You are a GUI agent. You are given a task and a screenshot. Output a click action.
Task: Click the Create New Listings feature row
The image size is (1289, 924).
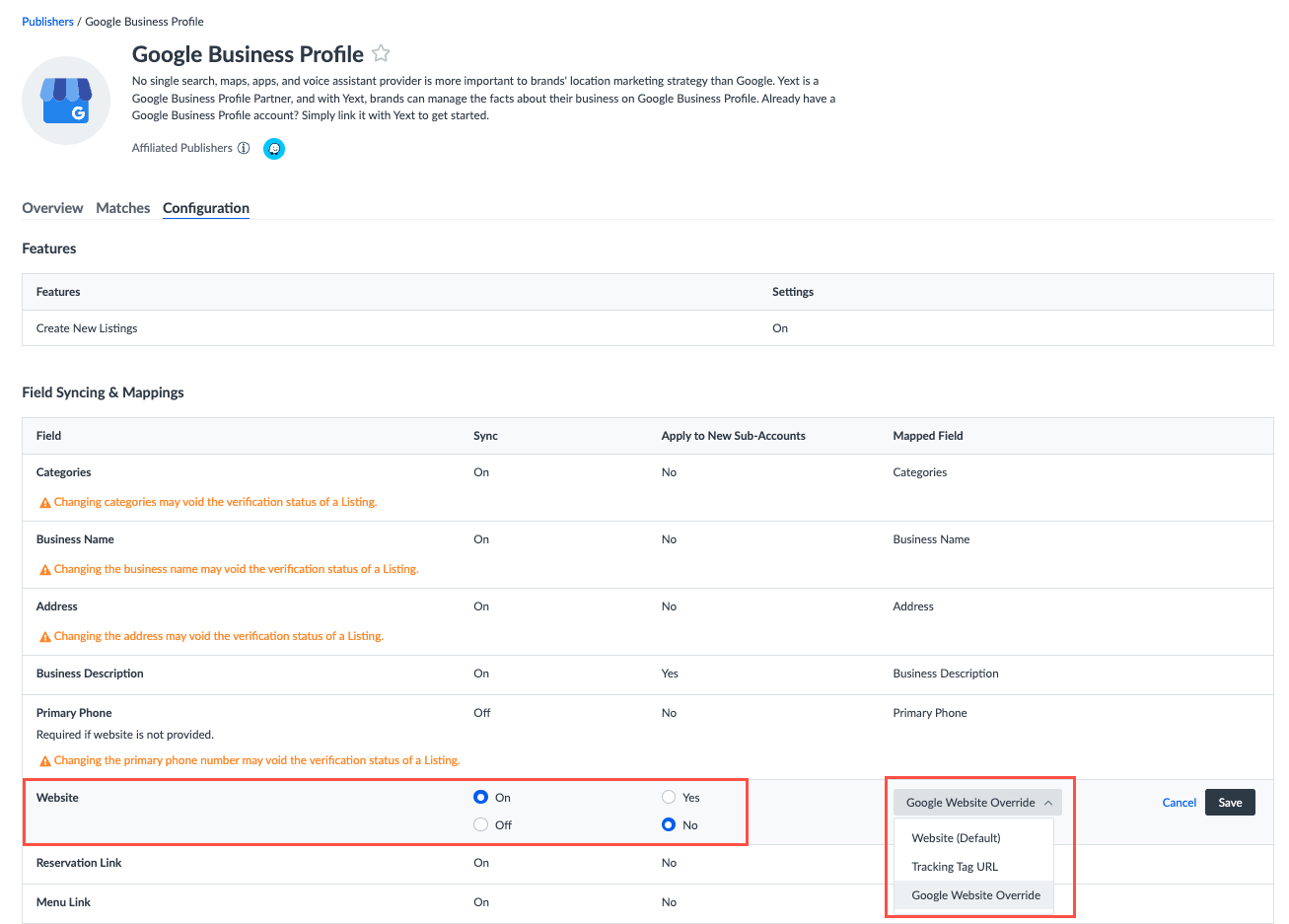coord(647,328)
